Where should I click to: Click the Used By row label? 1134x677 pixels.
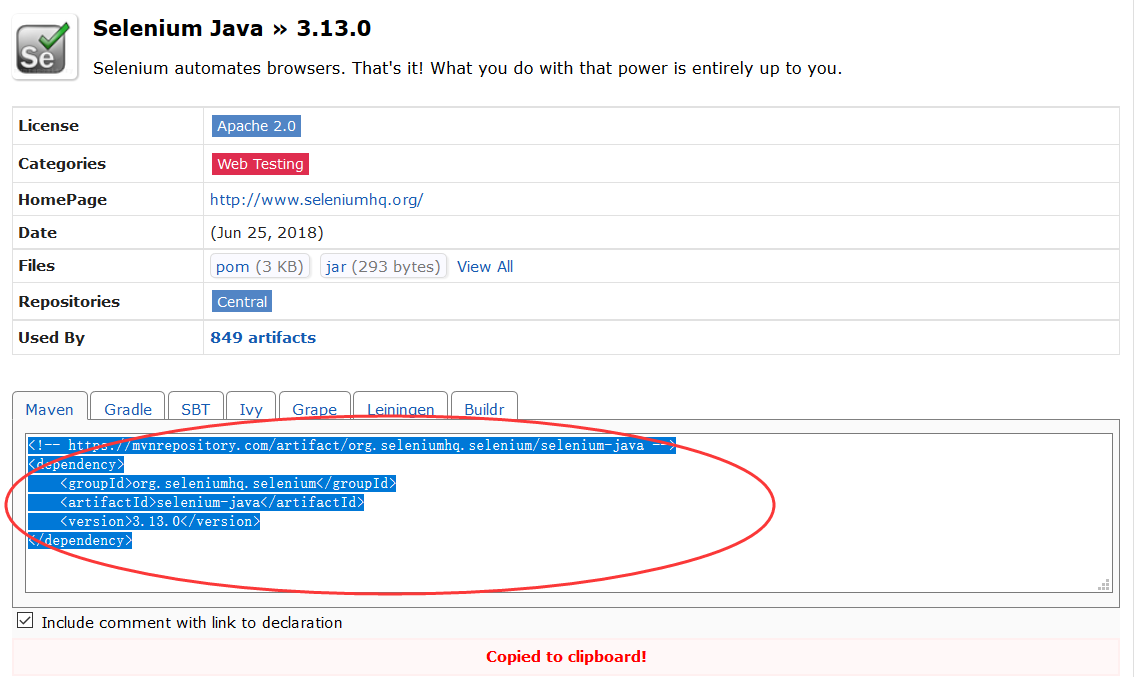coord(51,338)
